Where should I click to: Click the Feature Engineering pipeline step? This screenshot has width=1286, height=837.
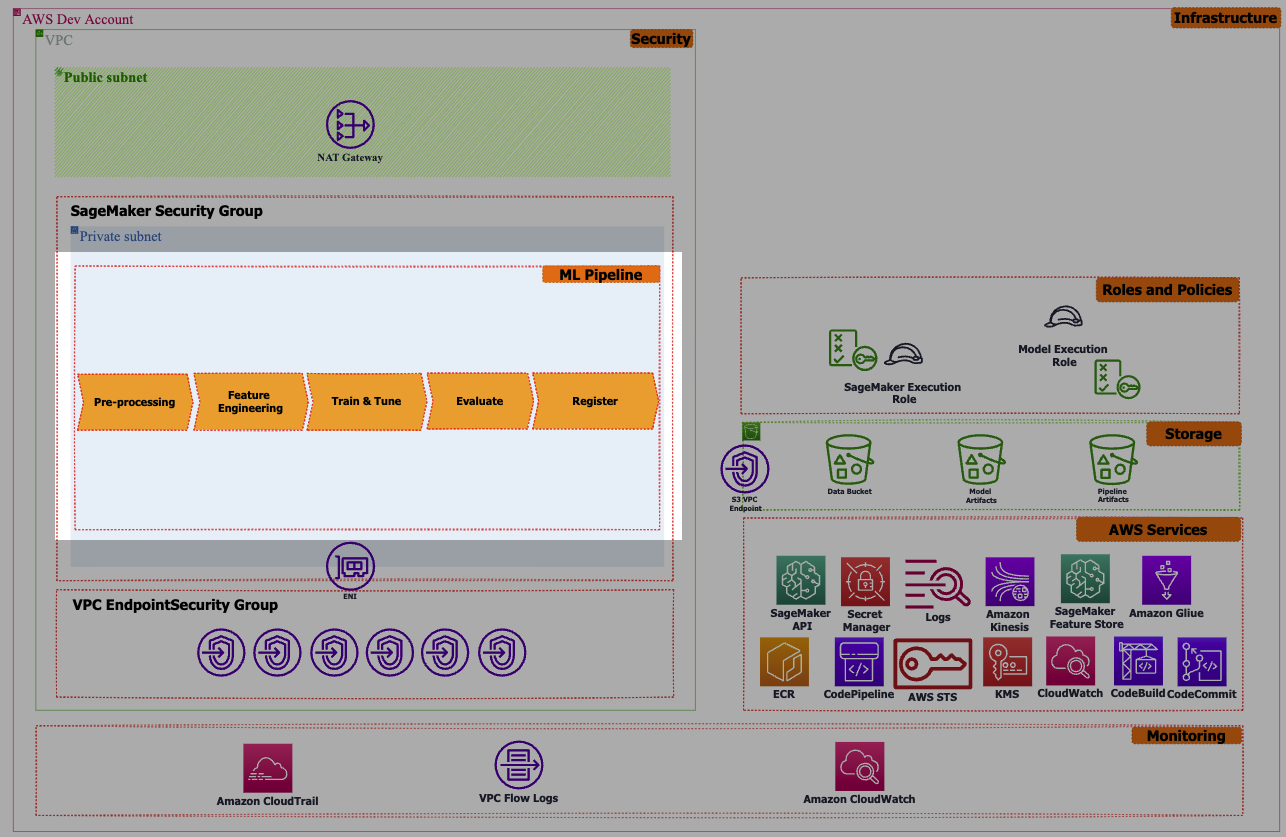click(x=250, y=402)
